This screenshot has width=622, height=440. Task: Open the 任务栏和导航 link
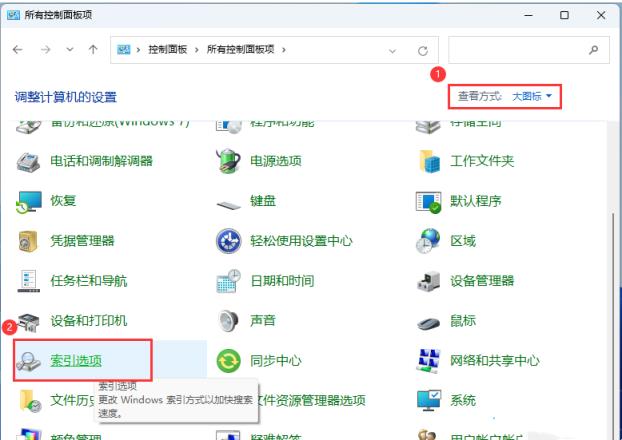pos(88,281)
